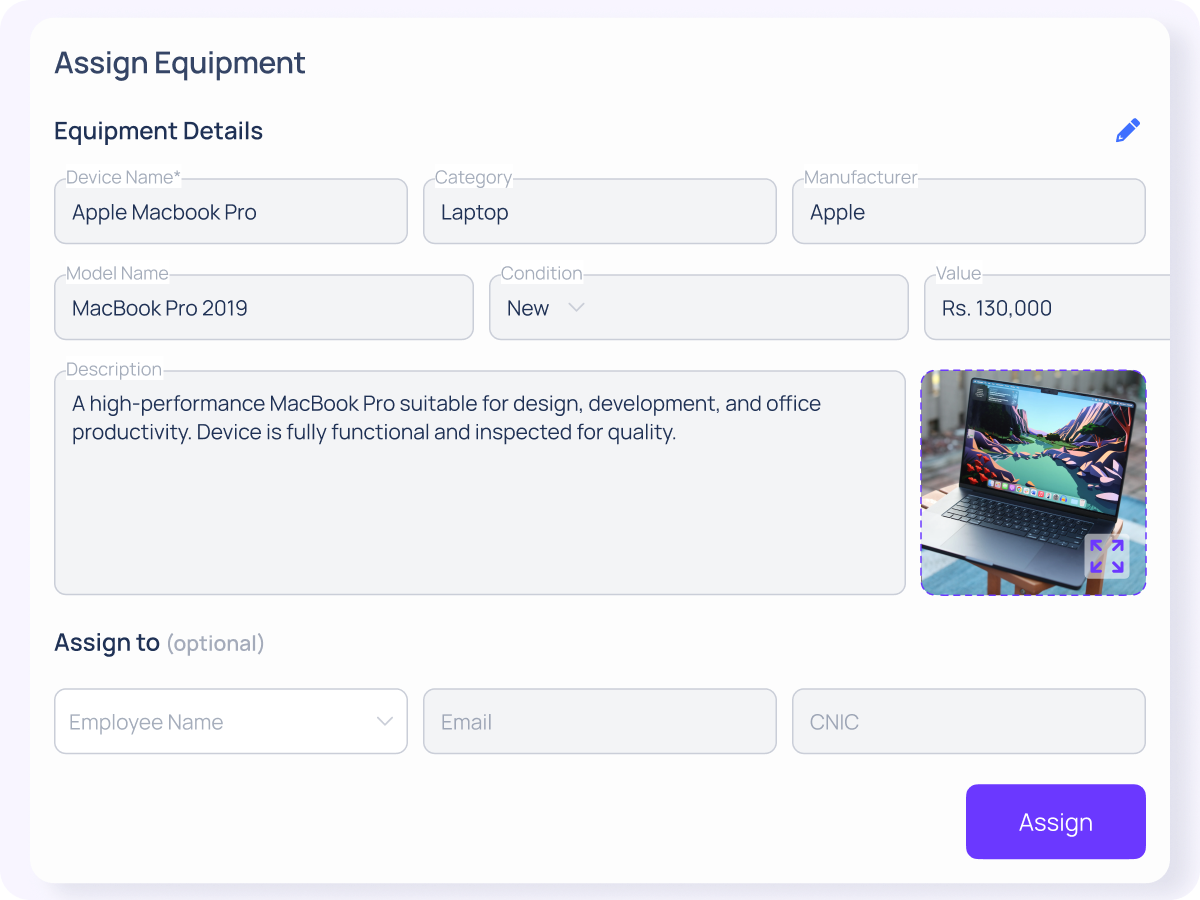Click the pencil edit icon
Image resolution: width=1200 pixels, height=900 pixels.
point(1127,131)
